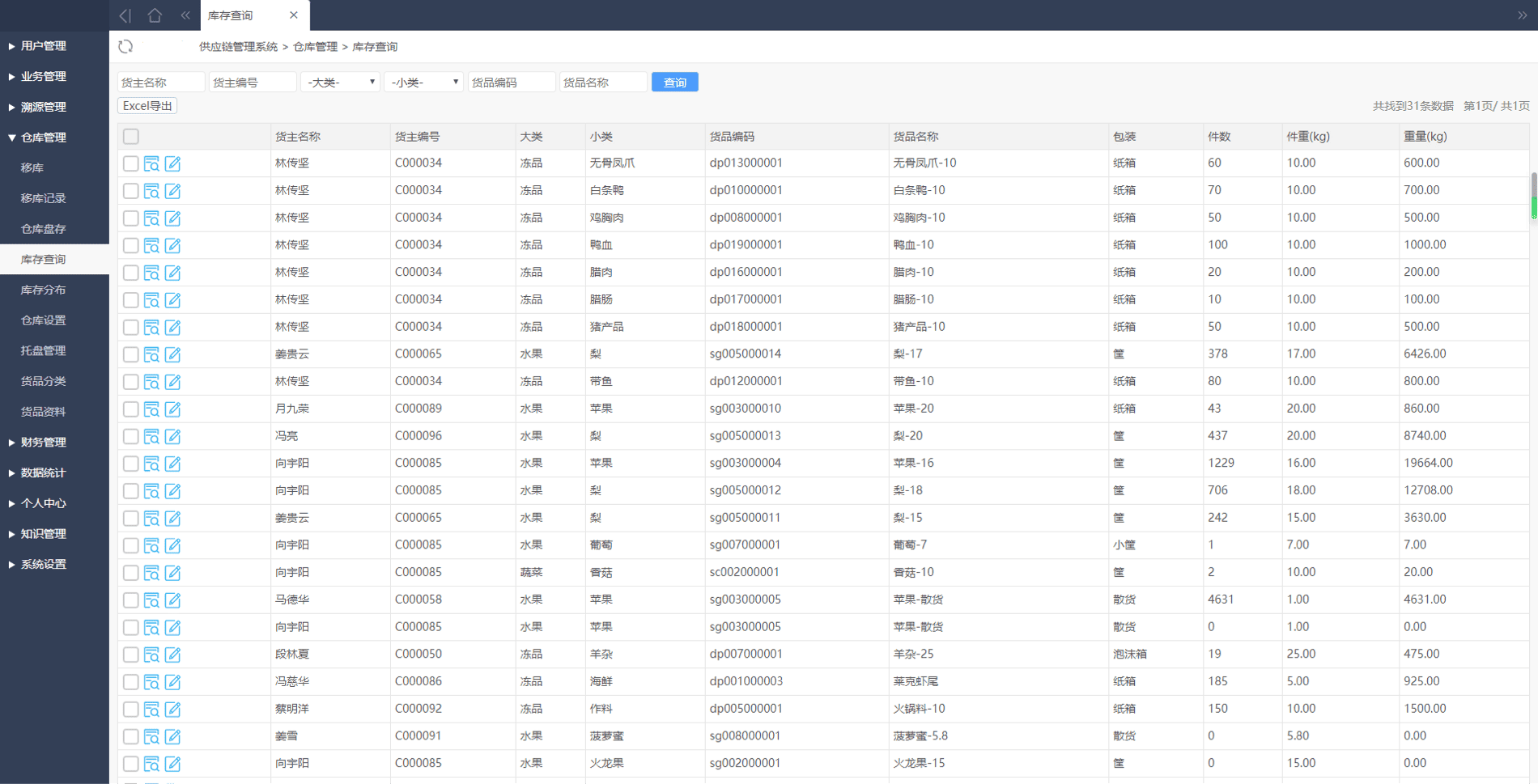Screen dimensions: 1538x784
Task: Click the Excel导出 export button
Action: 147,106
